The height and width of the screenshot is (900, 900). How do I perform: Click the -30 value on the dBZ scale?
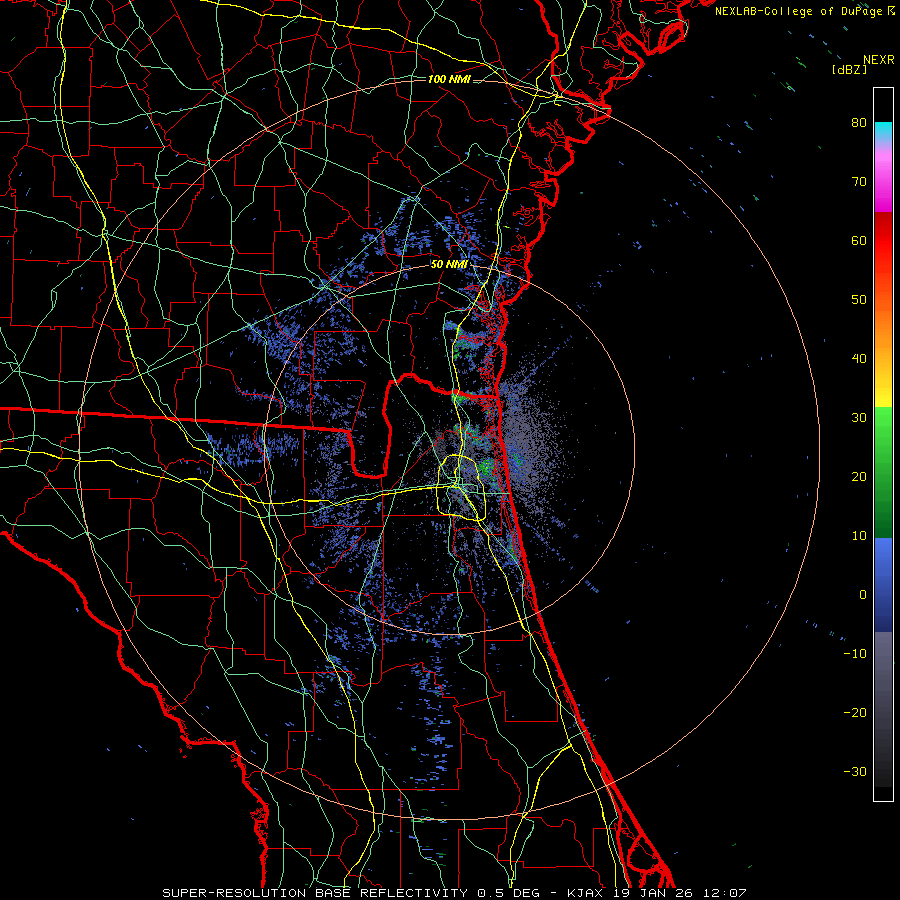pyautogui.click(x=855, y=771)
